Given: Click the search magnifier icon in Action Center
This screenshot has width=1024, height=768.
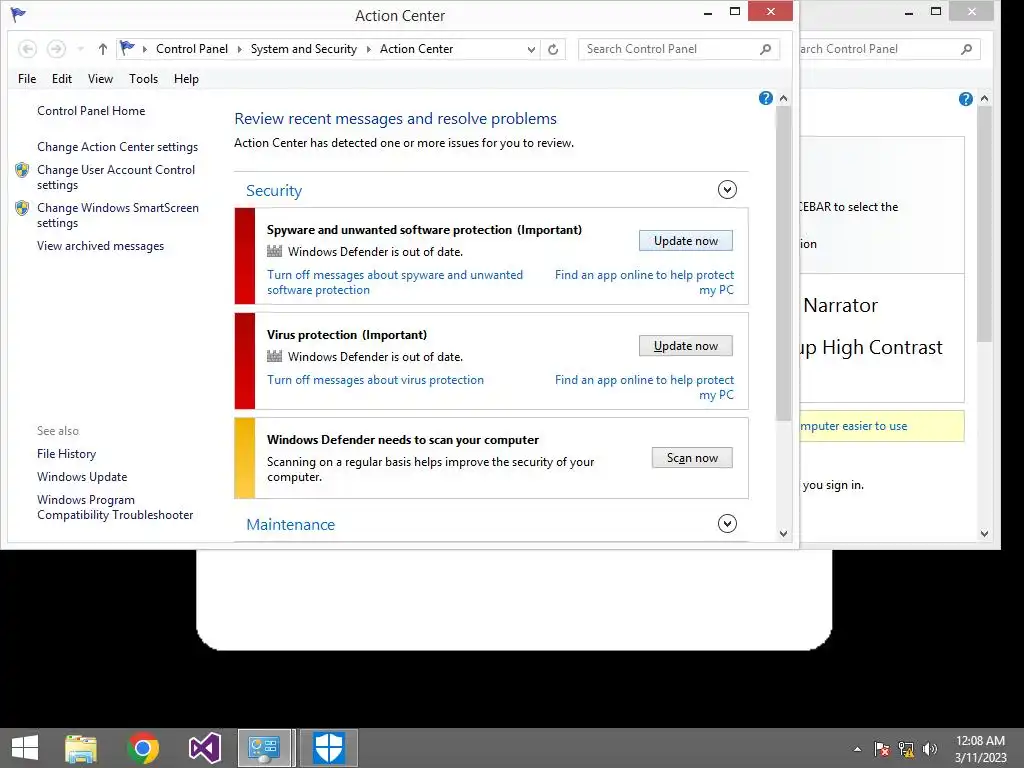Looking at the screenshot, I should click(765, 49).
